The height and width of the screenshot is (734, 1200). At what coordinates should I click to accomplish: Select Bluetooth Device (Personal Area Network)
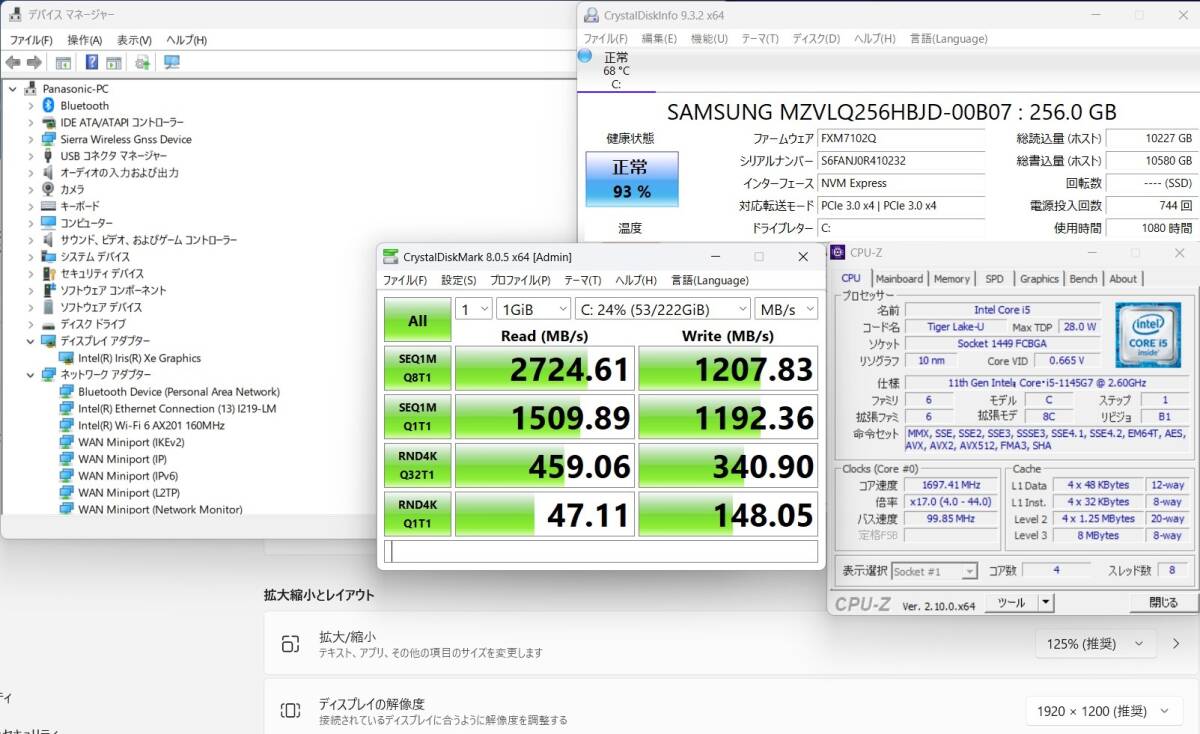pos(179,392)
